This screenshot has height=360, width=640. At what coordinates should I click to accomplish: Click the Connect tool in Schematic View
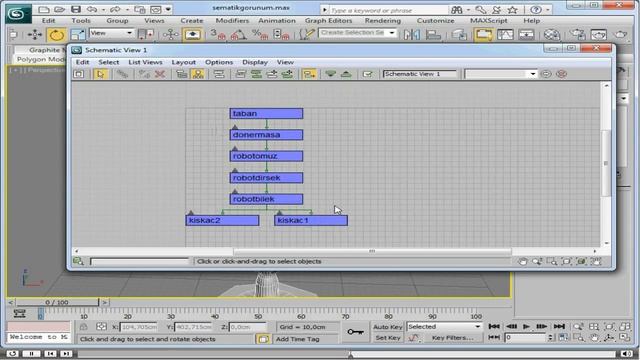[122, 74]
